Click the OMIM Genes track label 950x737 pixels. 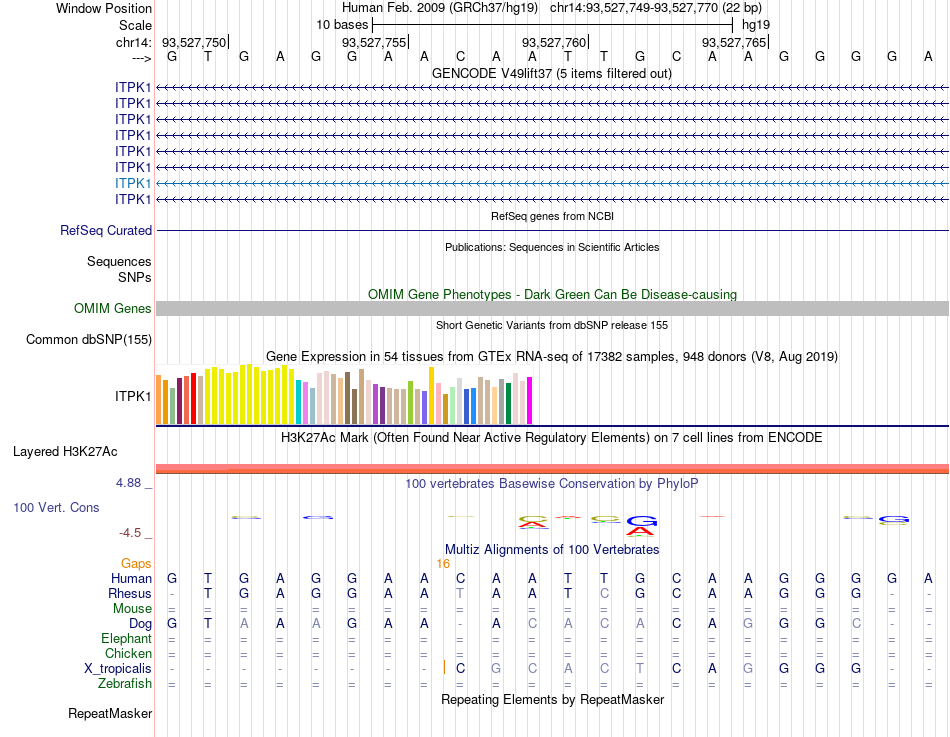[112, 308]
